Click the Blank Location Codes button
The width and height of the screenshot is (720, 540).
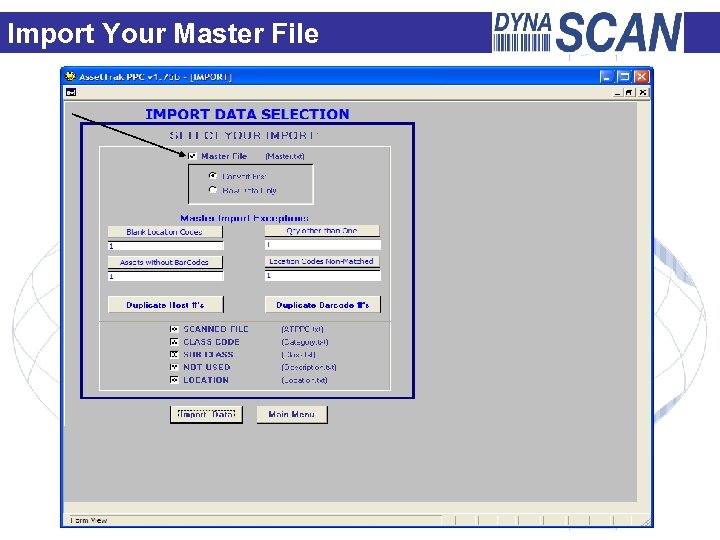tap(165, 232)
